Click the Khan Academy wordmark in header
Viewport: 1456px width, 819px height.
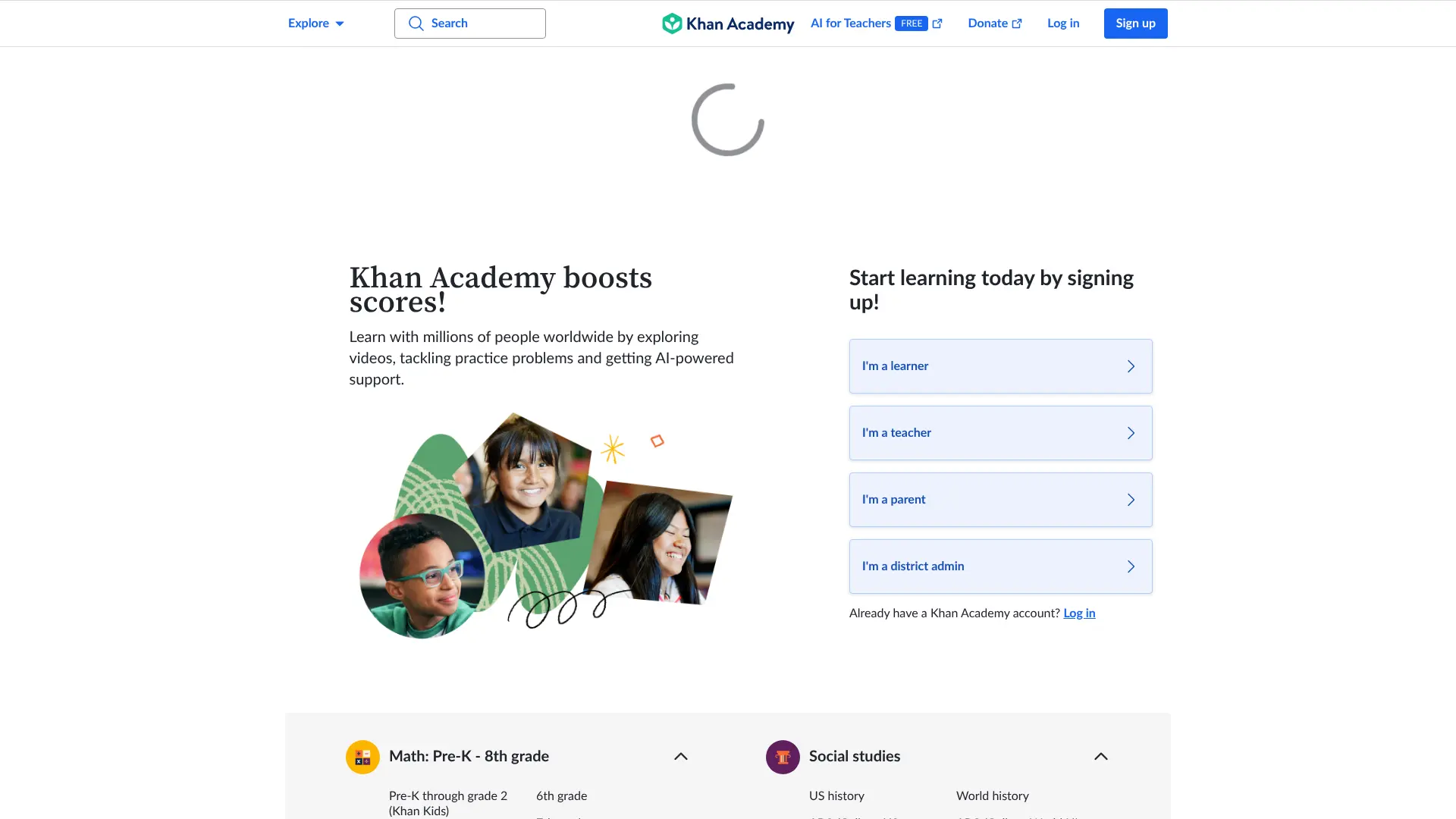pyautogui.click(x=740, y=24)
